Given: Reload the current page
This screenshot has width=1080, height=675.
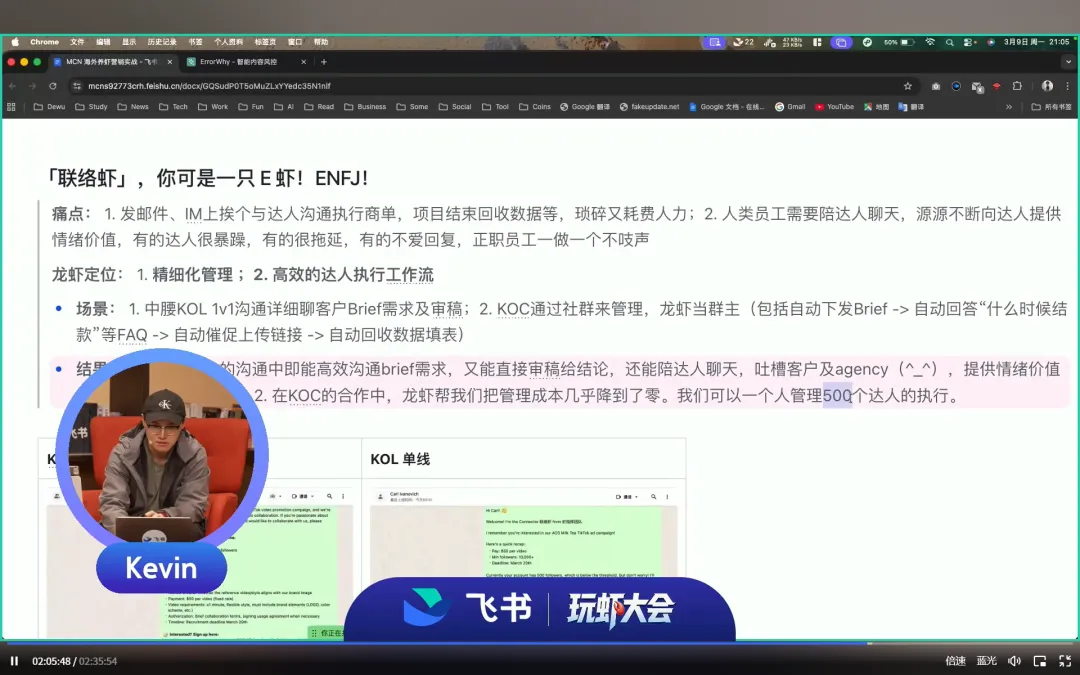Looking at the screenshot, I should (x=52, y=86).
